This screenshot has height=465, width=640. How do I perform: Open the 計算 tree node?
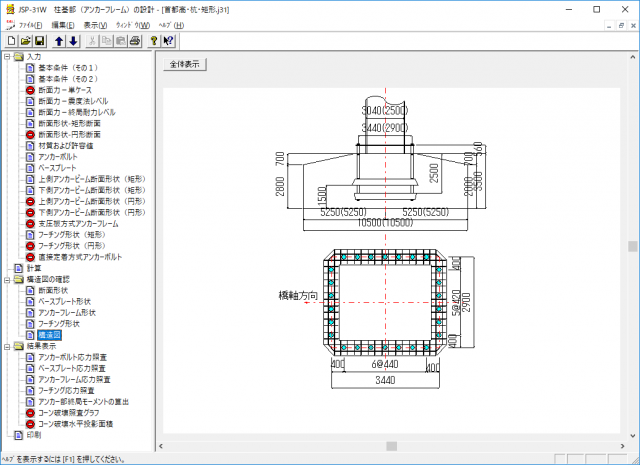click(34, 268)
